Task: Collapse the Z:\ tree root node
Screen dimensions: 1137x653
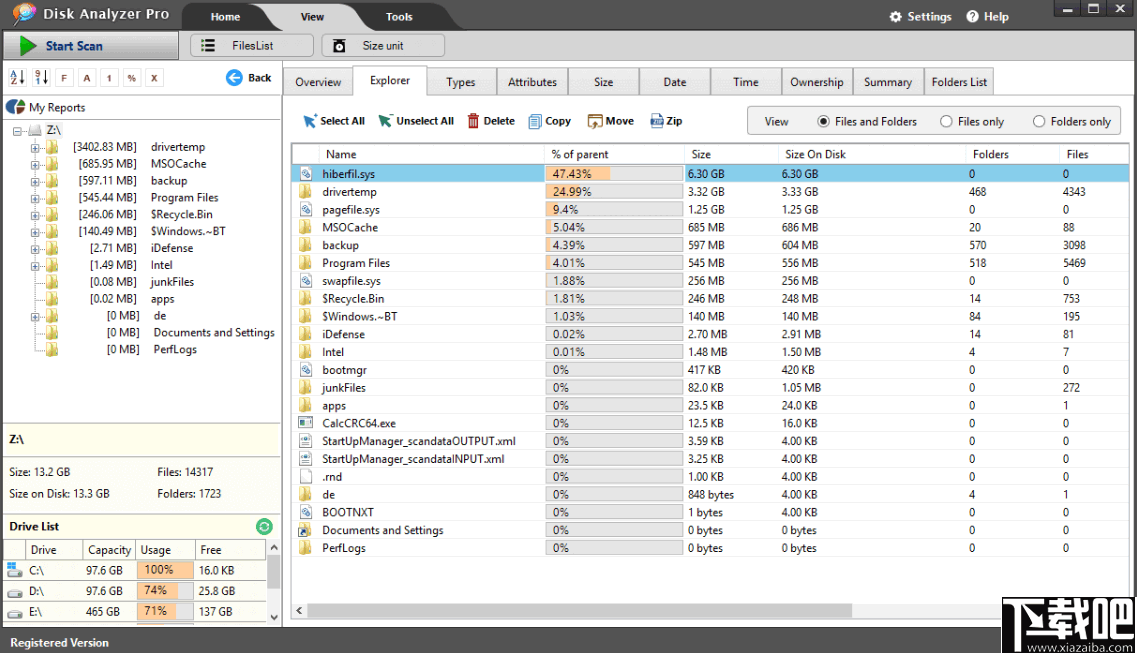Action: pos(17,129)
